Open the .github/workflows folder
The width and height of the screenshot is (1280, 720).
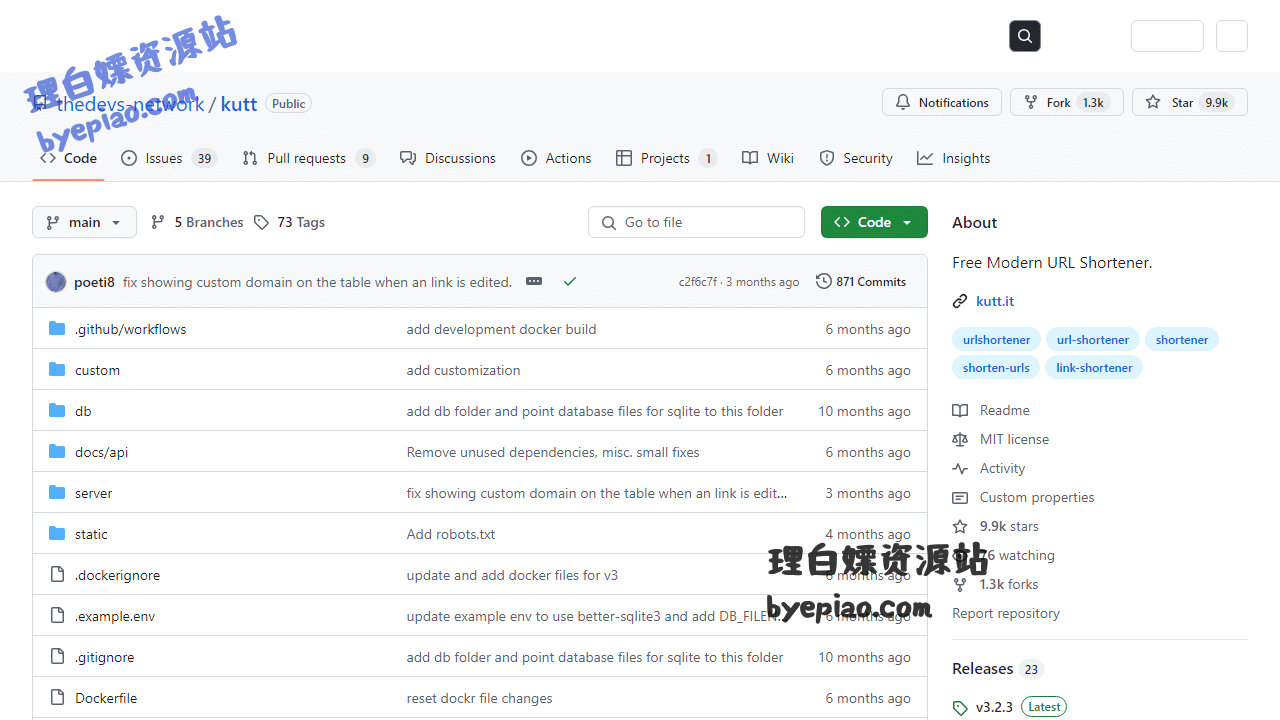click(130, 329)
